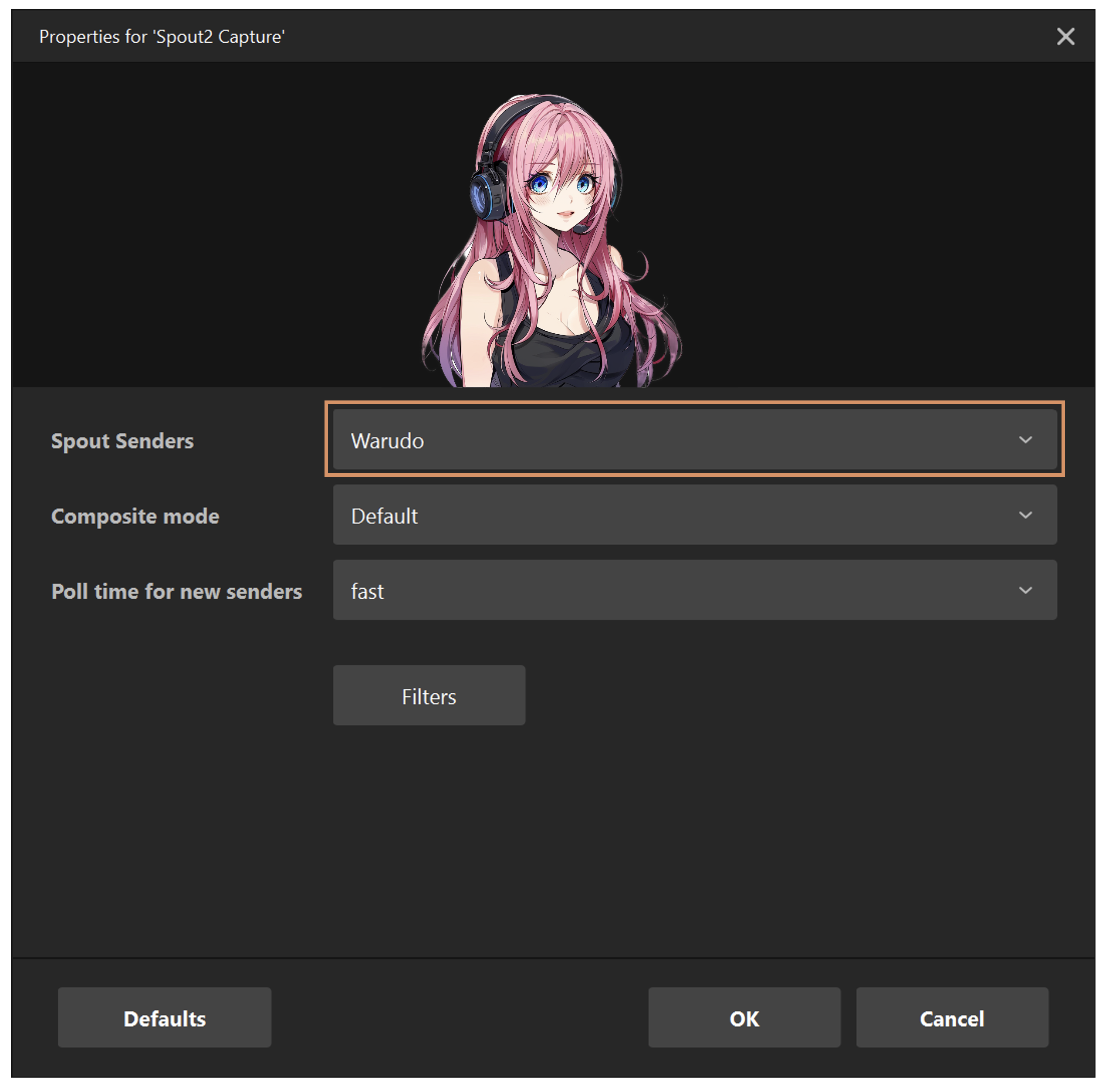Open the Spout Senders dropdown showing Warudo
The image size is (1109, 1092).
(x=694, y=440)
